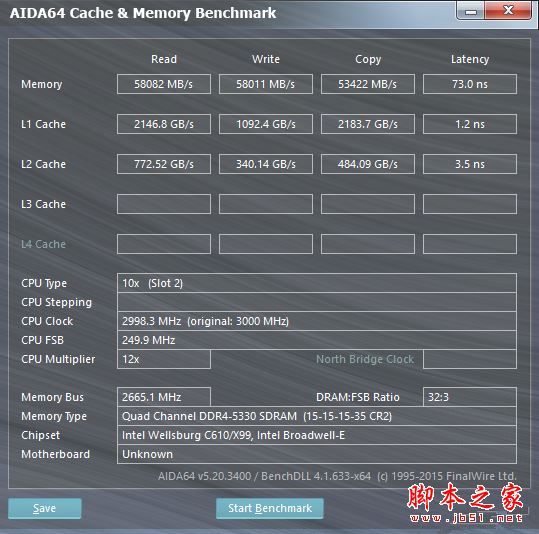Select Memory Write value 58011 MB/s
The image size is (539, 534).
tap(266, 84)
